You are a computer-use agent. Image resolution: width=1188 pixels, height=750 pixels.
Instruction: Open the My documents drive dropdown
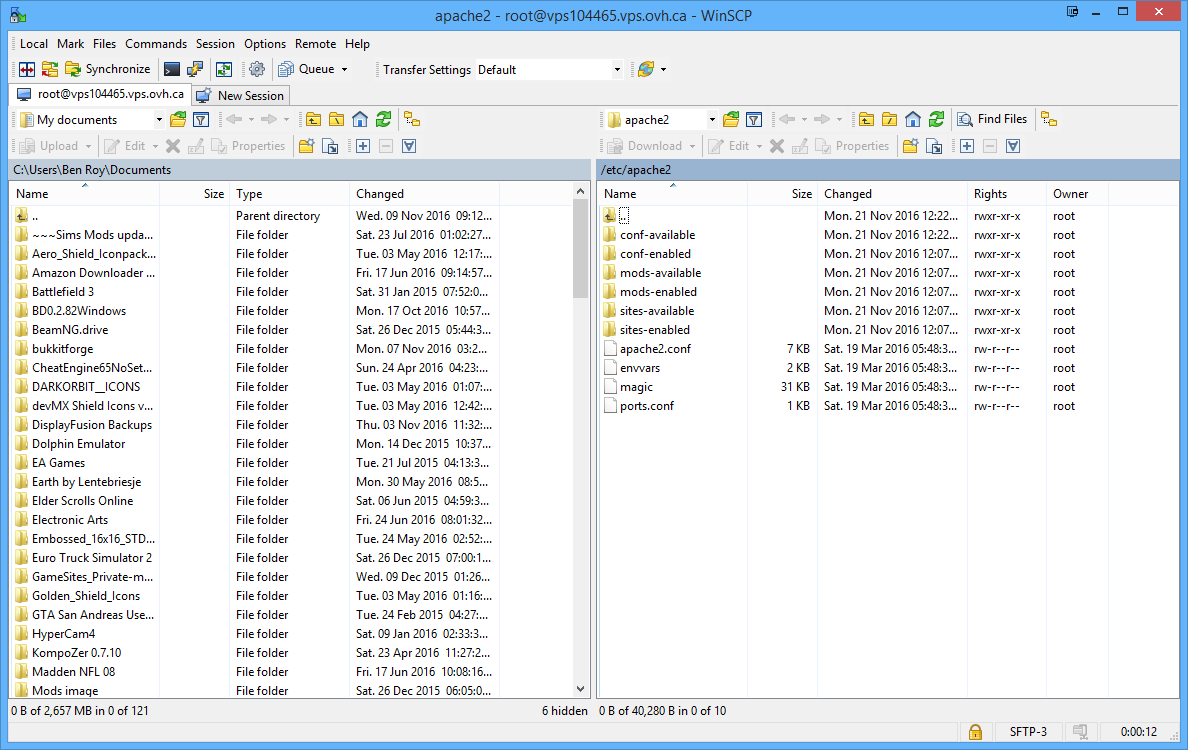(x=159, y=120)
